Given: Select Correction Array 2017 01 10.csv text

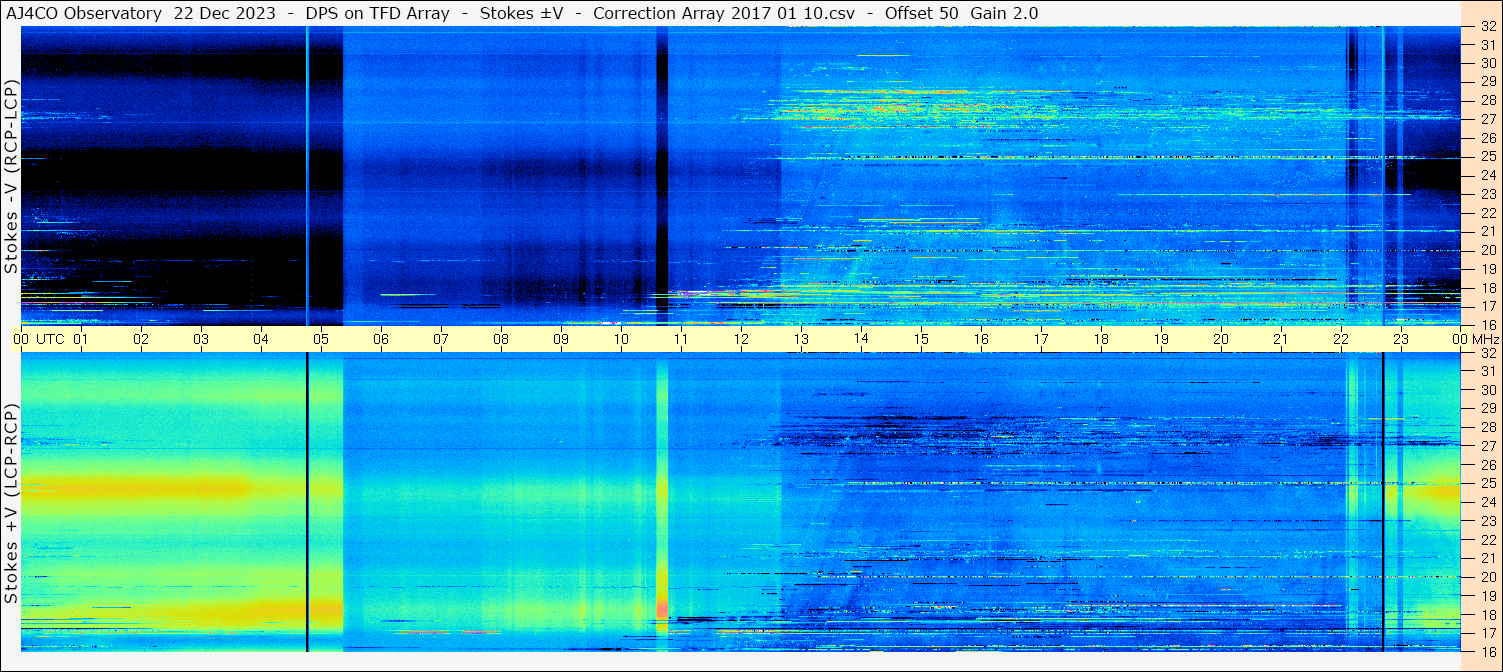Looking at the screenshot, I should tap(724, 13).
